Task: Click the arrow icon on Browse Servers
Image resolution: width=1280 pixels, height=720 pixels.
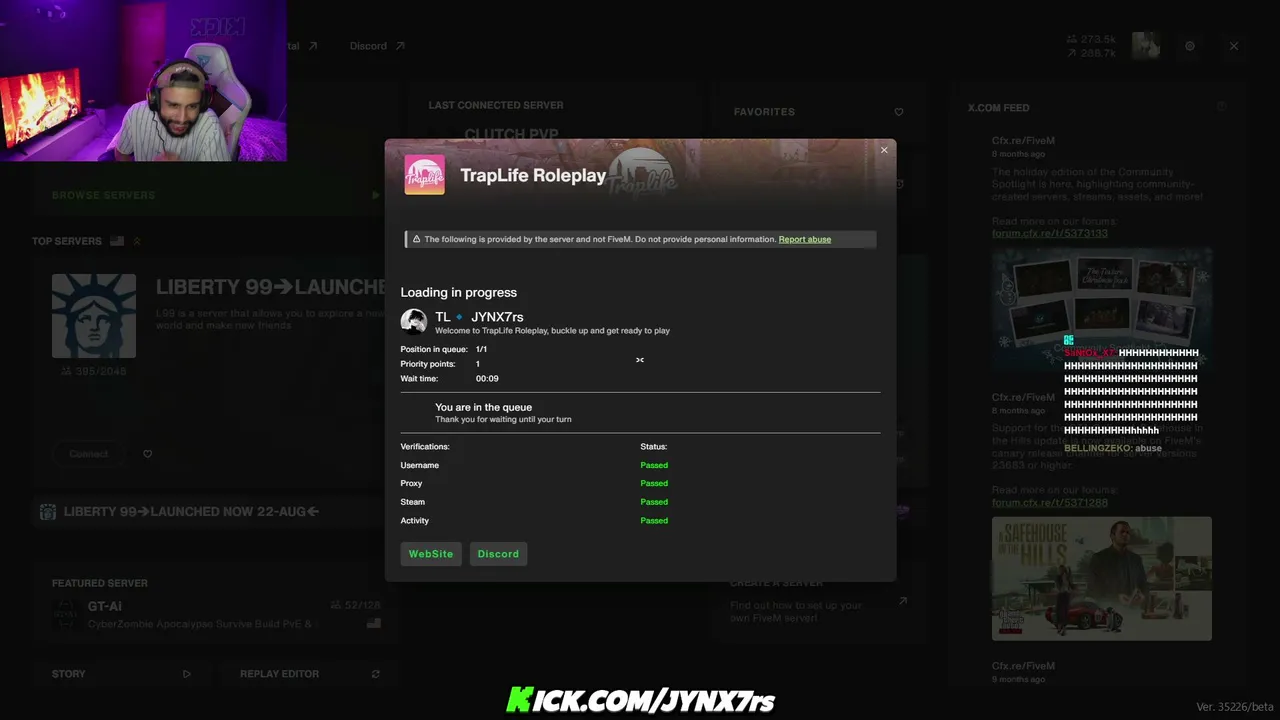Action: (376, 195)
